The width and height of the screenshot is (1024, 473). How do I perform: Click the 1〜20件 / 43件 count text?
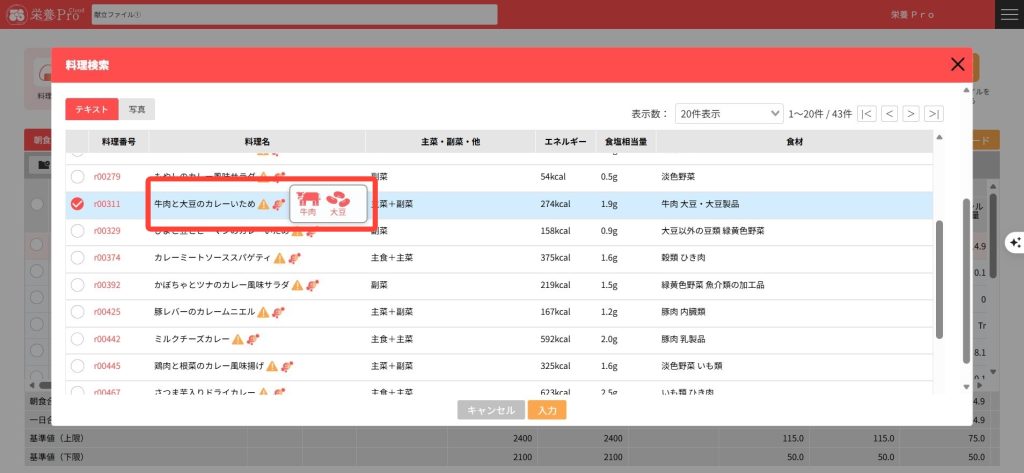(820, 114)
